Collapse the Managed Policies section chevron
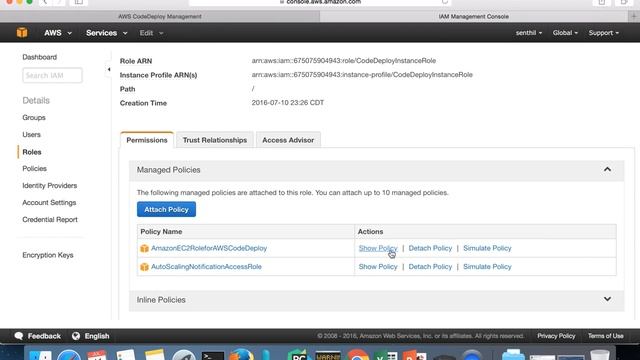The height and width of the screenshot is (360, 640). [x=607, y=169]
